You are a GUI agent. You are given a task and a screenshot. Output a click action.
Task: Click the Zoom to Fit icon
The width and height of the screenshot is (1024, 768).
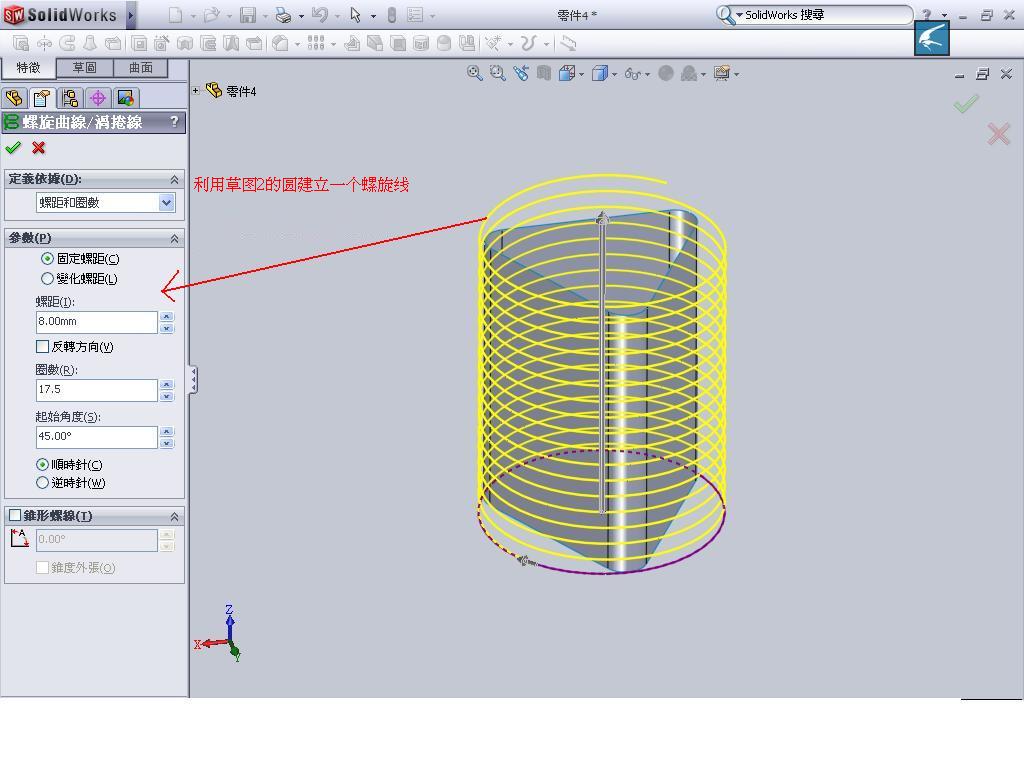pyautogui.click(x=475, y=73)
